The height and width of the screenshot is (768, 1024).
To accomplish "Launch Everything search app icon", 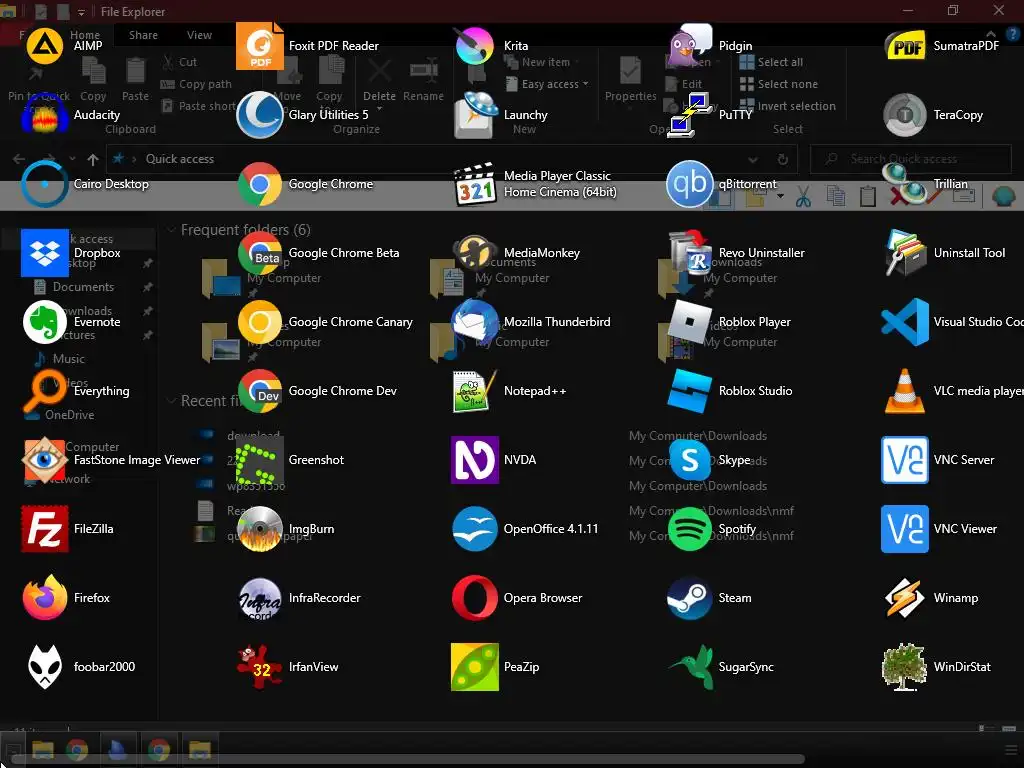I will point(44,391).
